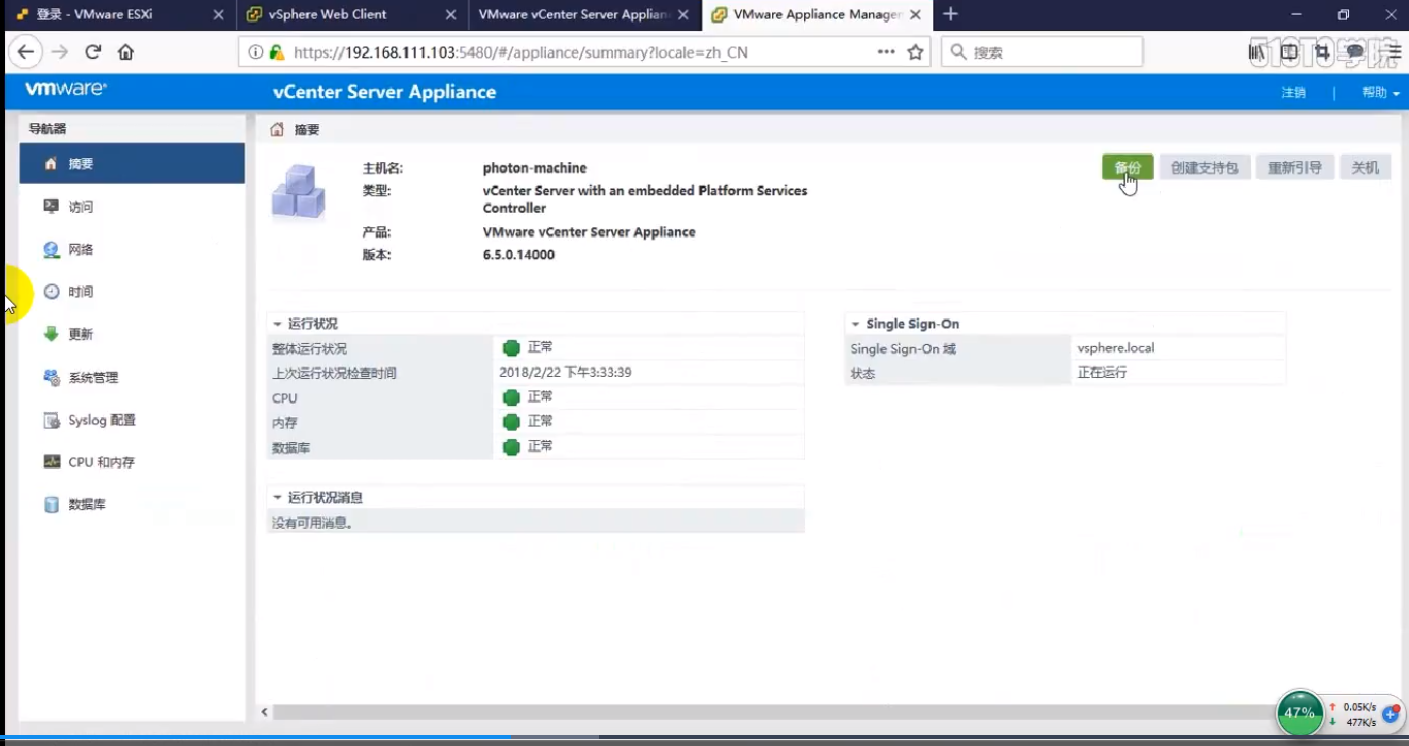Screen dimensions: 1409x746
Task: Click the vCenter Server Appliance title
Action: coord(384,92)
